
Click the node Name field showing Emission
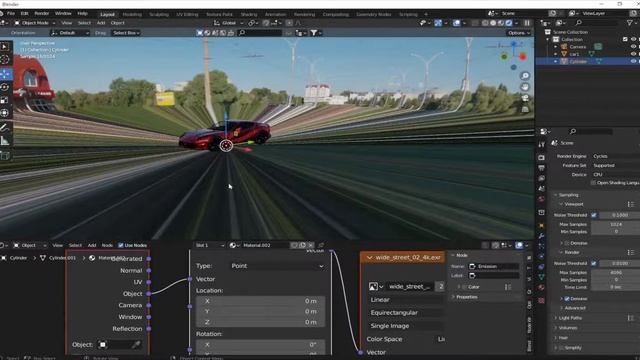pyautogui.click(x=494, y=266)
